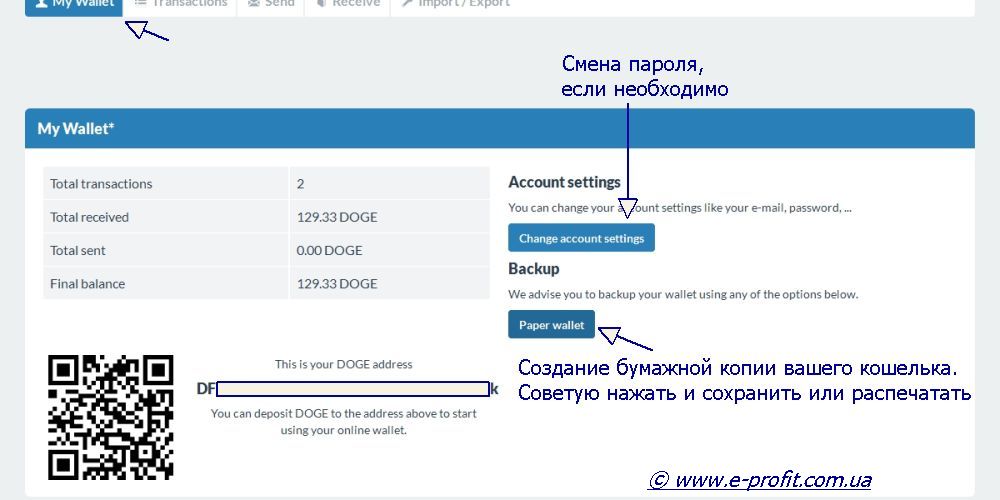
Task: Select the DOGE address field
Action: (352, 389)
